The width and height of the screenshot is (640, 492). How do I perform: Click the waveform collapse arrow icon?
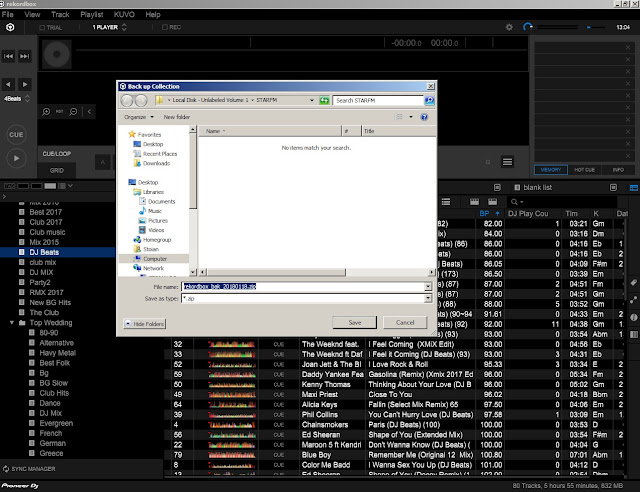(89, 111)
